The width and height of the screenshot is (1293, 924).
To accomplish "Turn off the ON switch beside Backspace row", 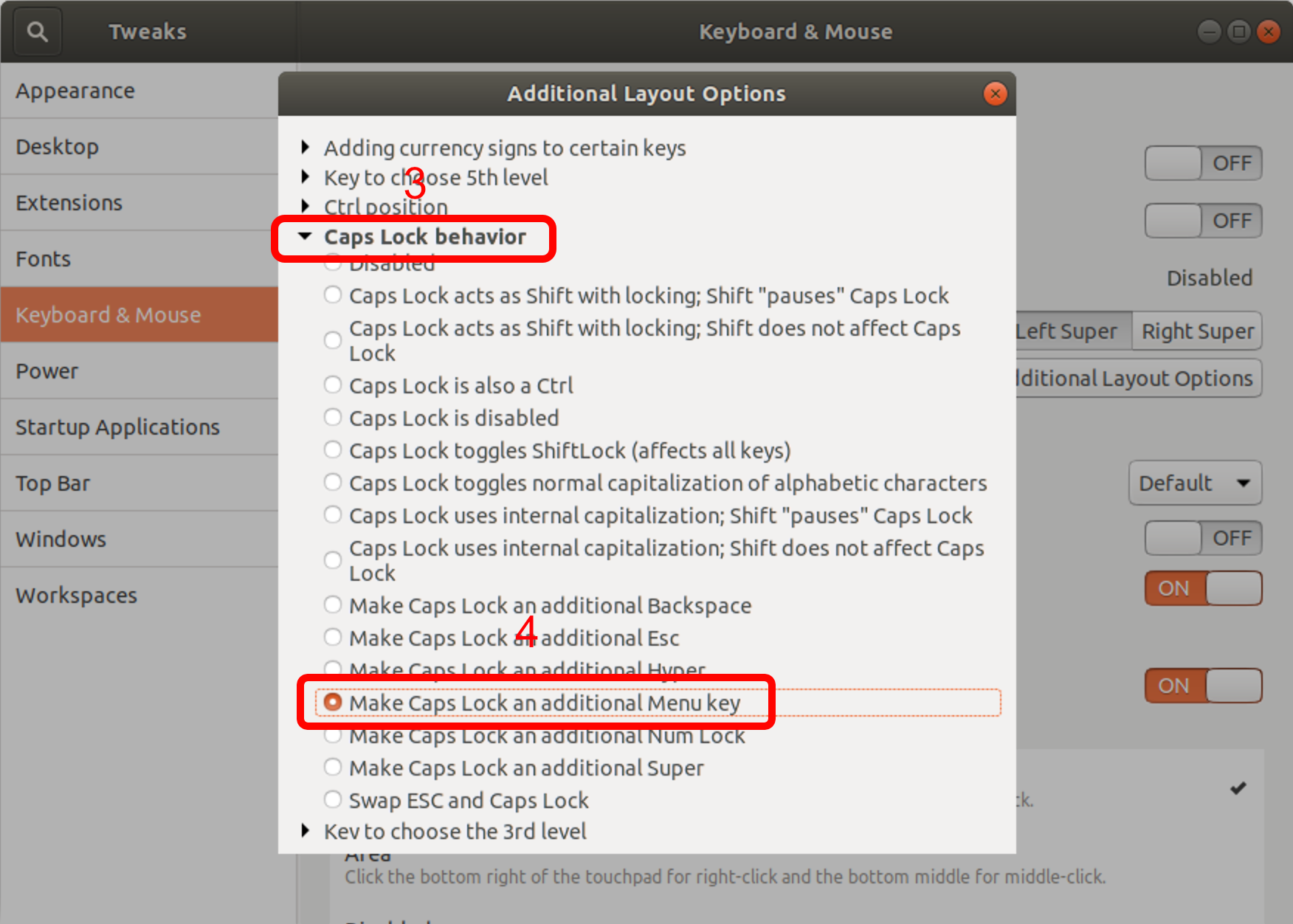I will pos(1204,588).
